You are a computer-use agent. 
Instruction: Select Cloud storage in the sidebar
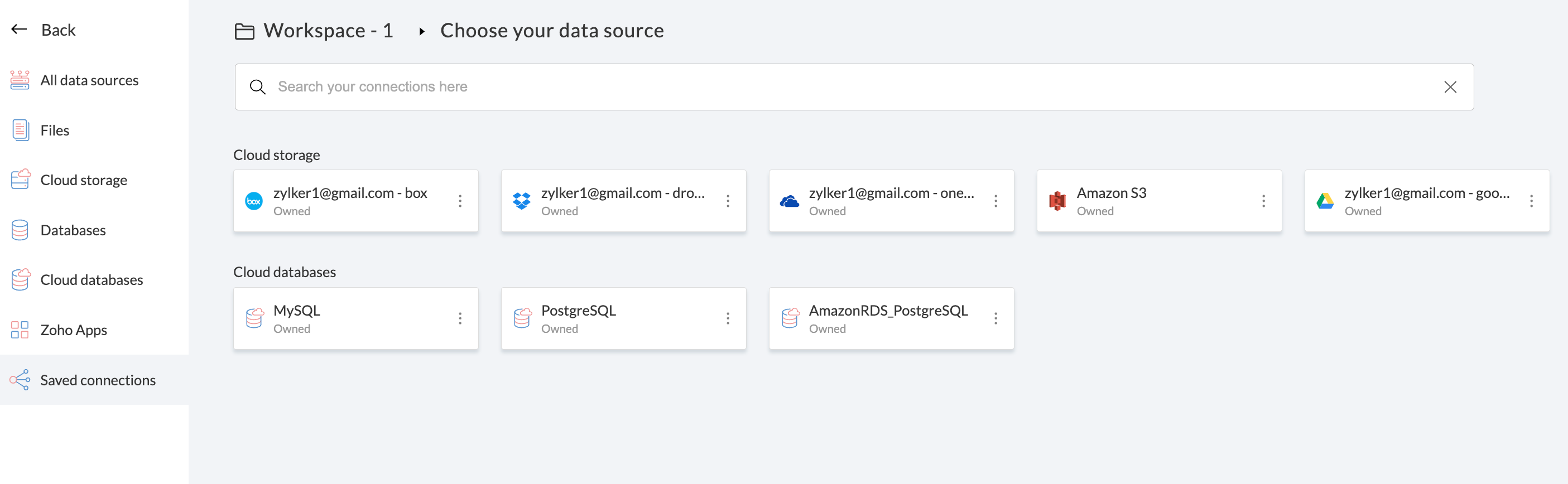click(83, 180)
